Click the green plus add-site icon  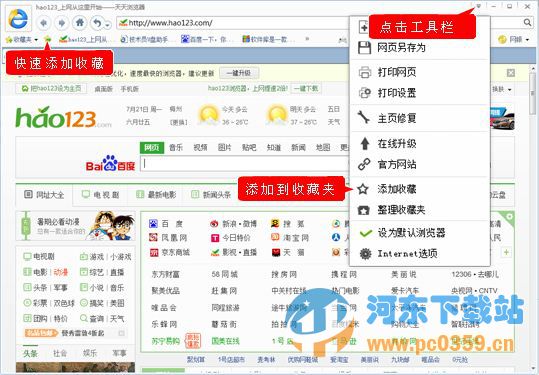tap(506, 252)
